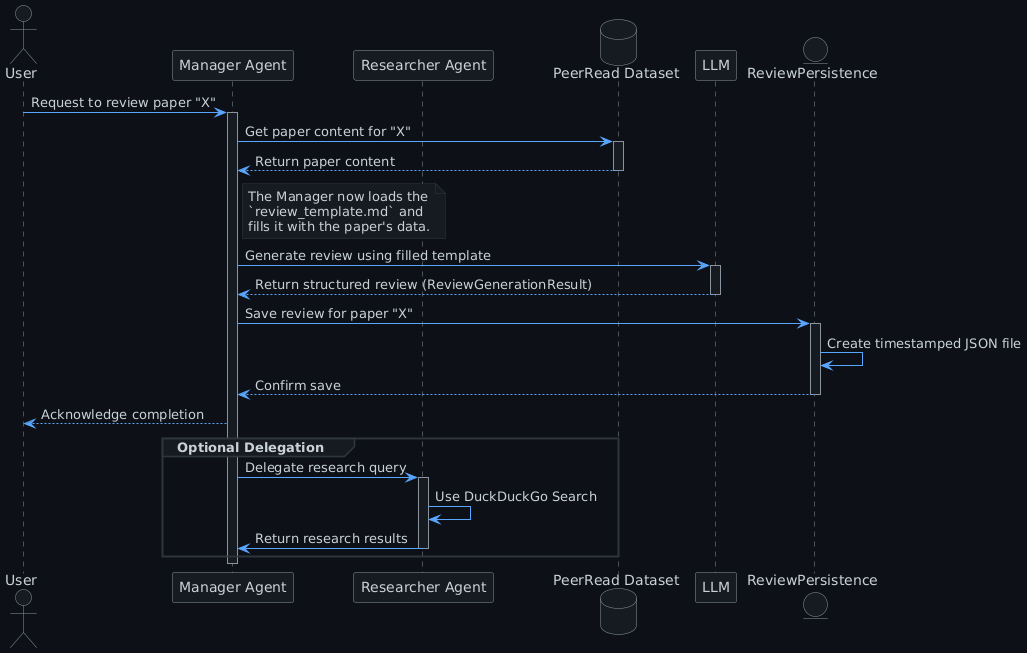Click the User actor figure at top
The height and width of the screenshot is (653, 1027).
[24, 35]
